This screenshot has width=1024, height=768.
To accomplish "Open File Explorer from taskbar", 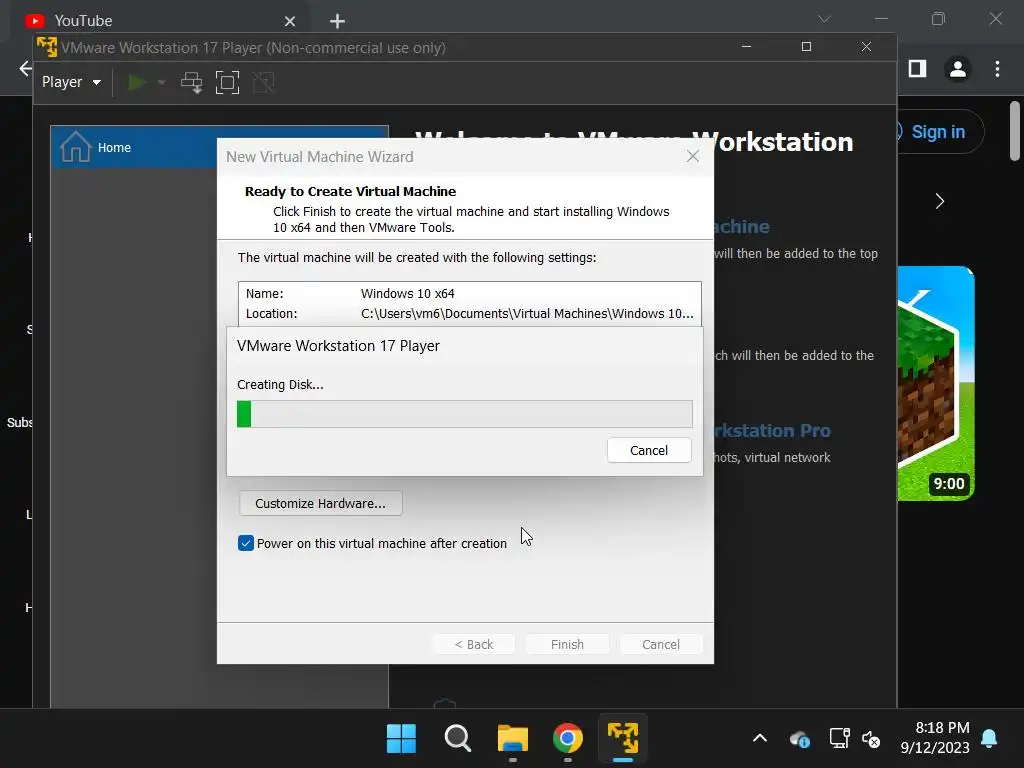I will (513, 739).
